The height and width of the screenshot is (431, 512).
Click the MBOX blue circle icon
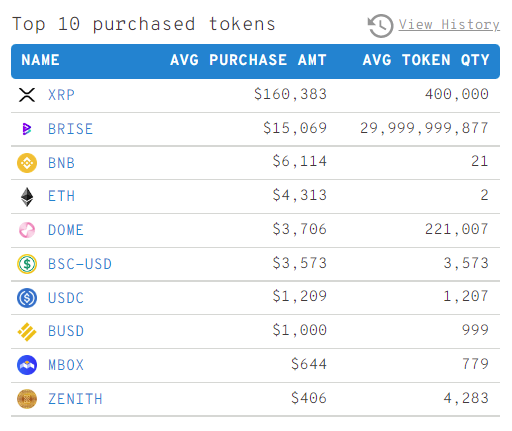click(x=27, y=365)
